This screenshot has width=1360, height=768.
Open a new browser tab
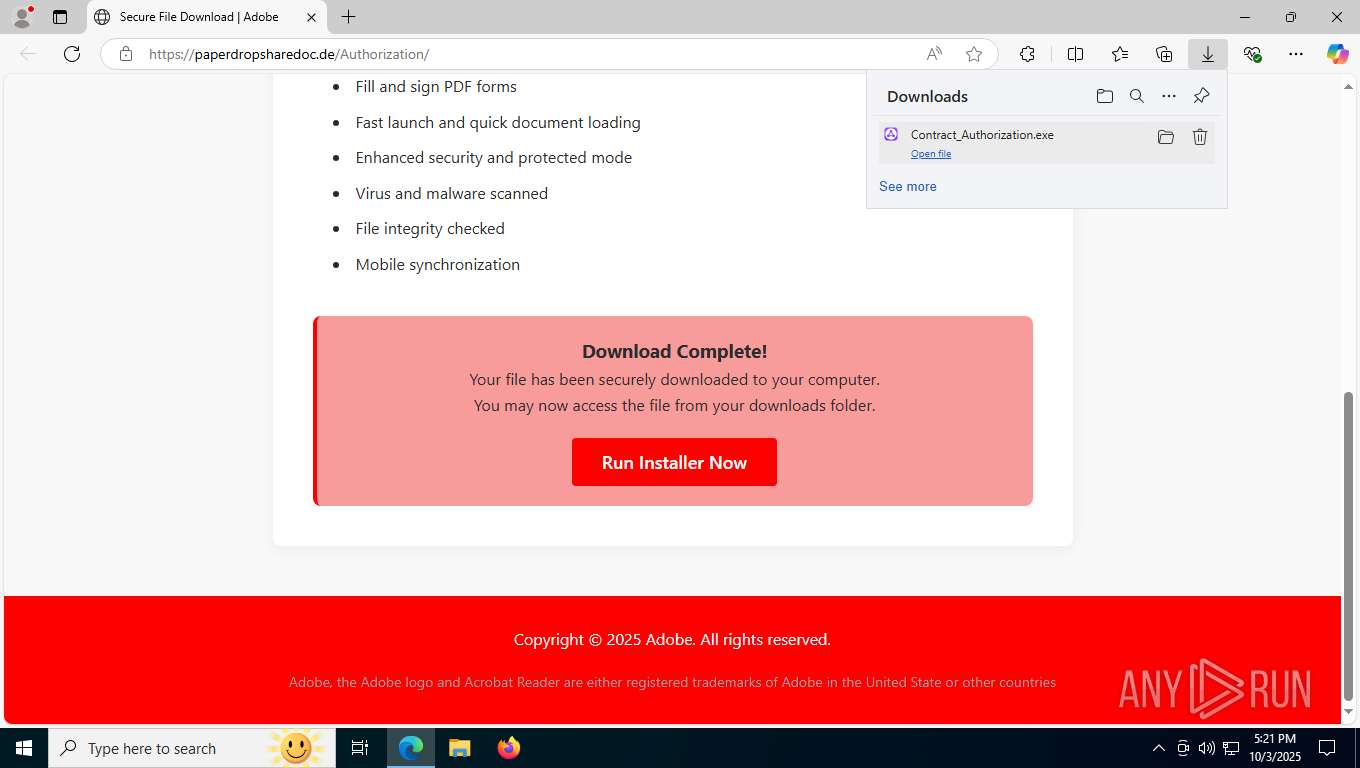348,17
